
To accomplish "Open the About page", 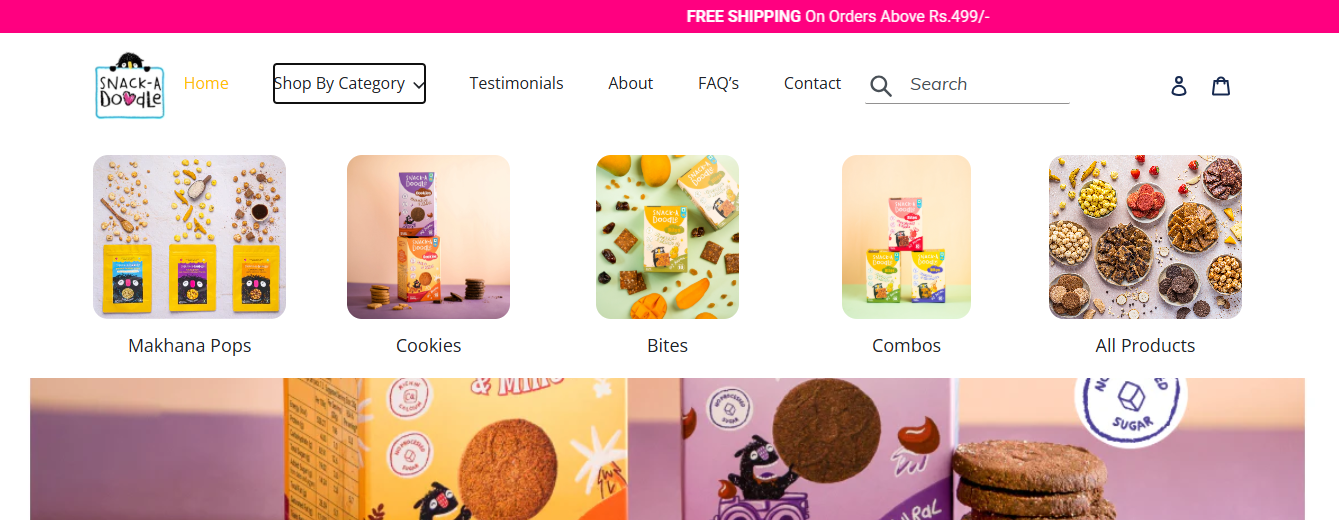I will [630, 83].
